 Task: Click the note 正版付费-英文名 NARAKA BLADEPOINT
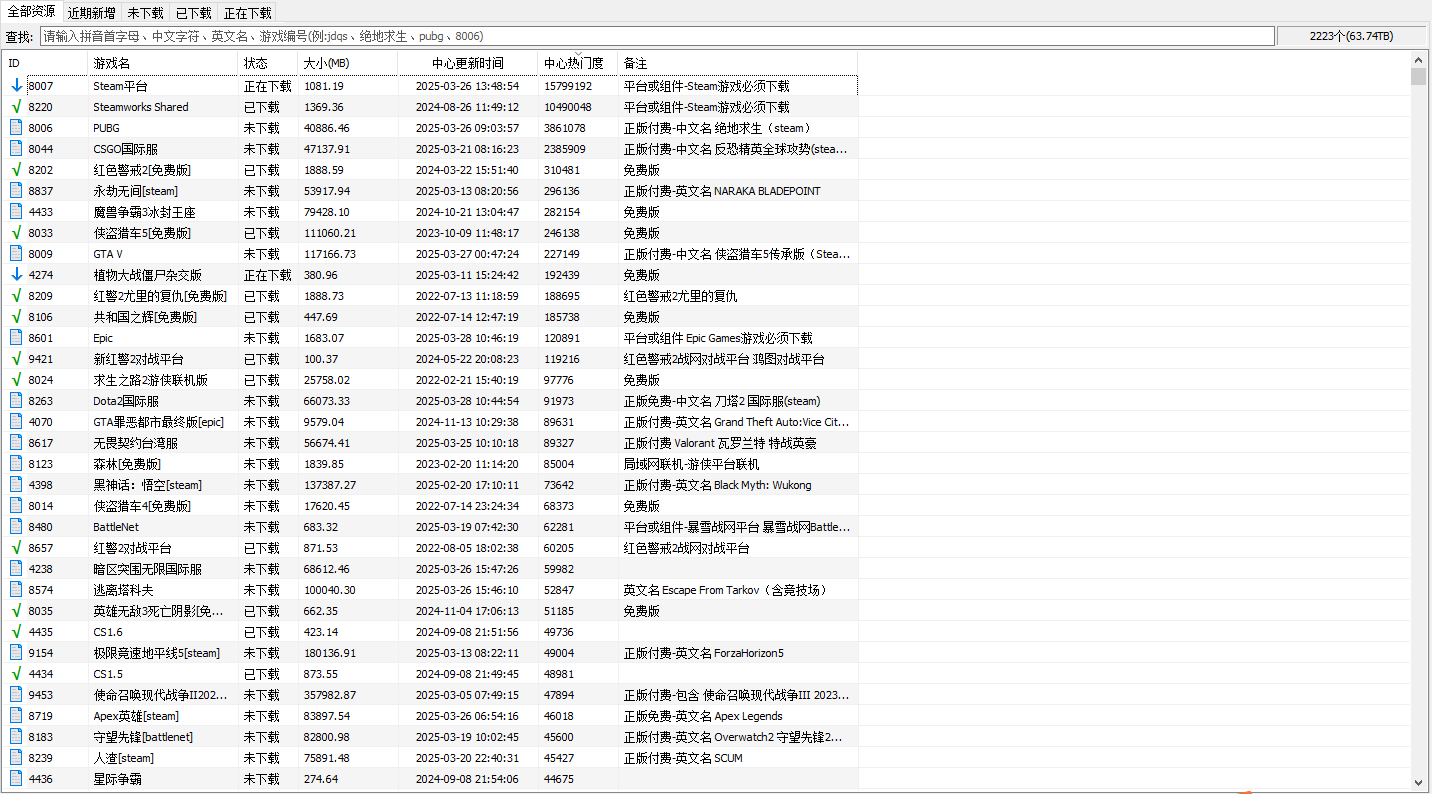722,191
